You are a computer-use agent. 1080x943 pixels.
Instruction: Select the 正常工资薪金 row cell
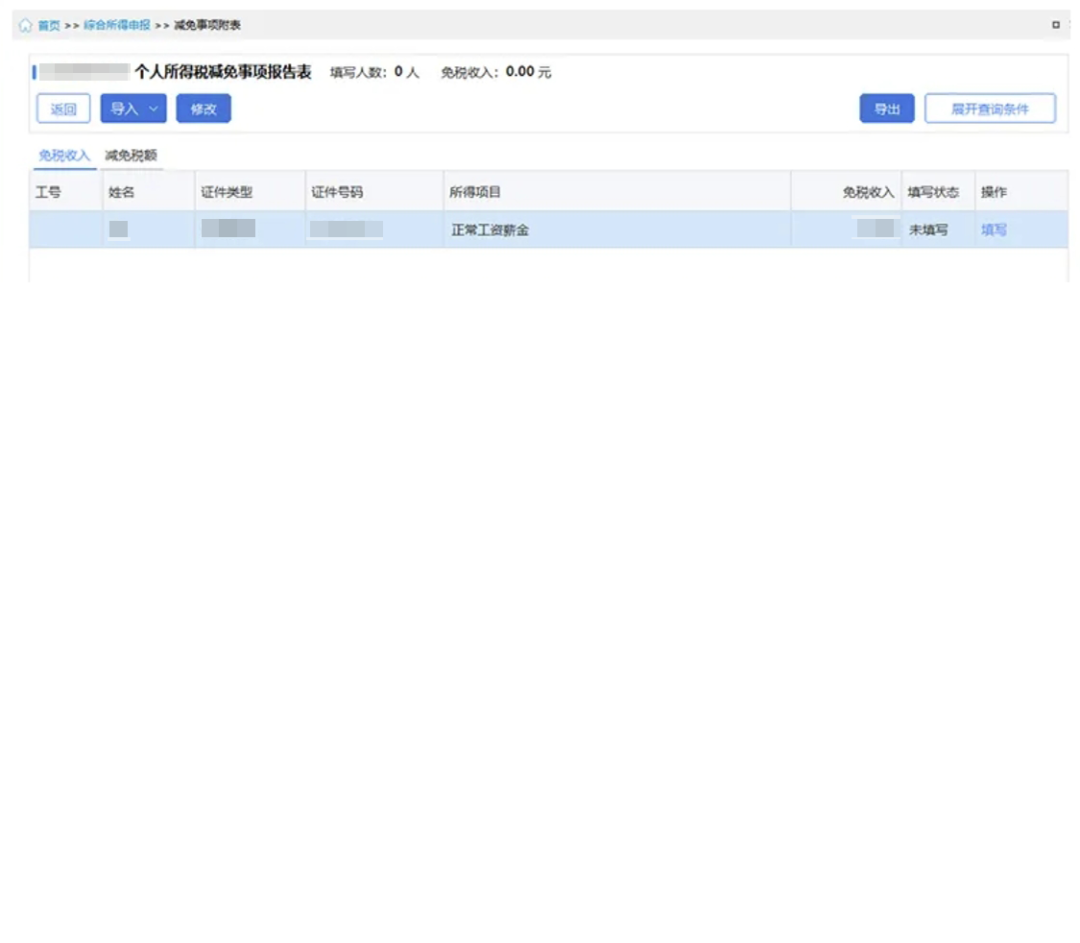click(x=490, y=230)
